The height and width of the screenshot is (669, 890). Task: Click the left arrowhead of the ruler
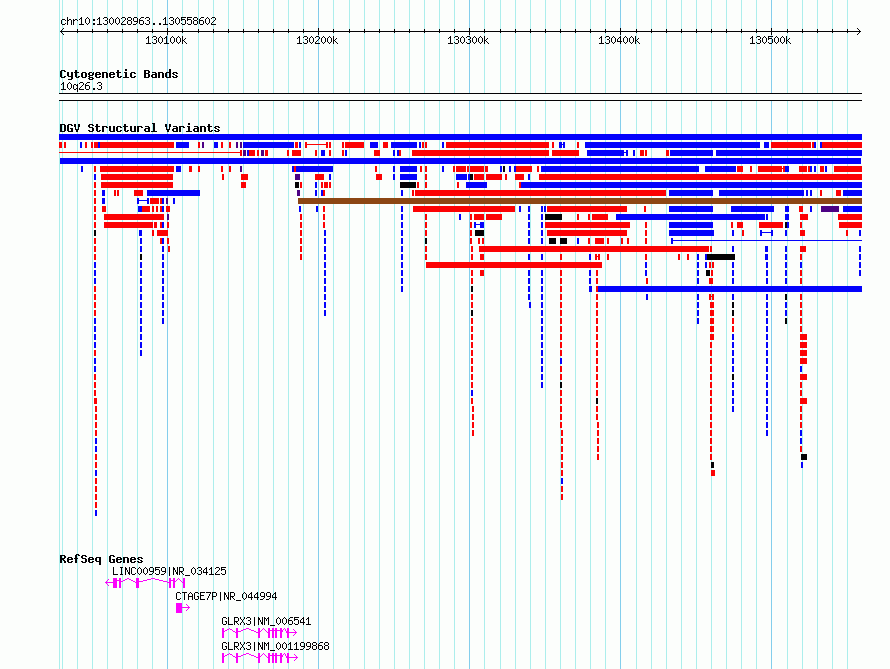tap(62, 31)
